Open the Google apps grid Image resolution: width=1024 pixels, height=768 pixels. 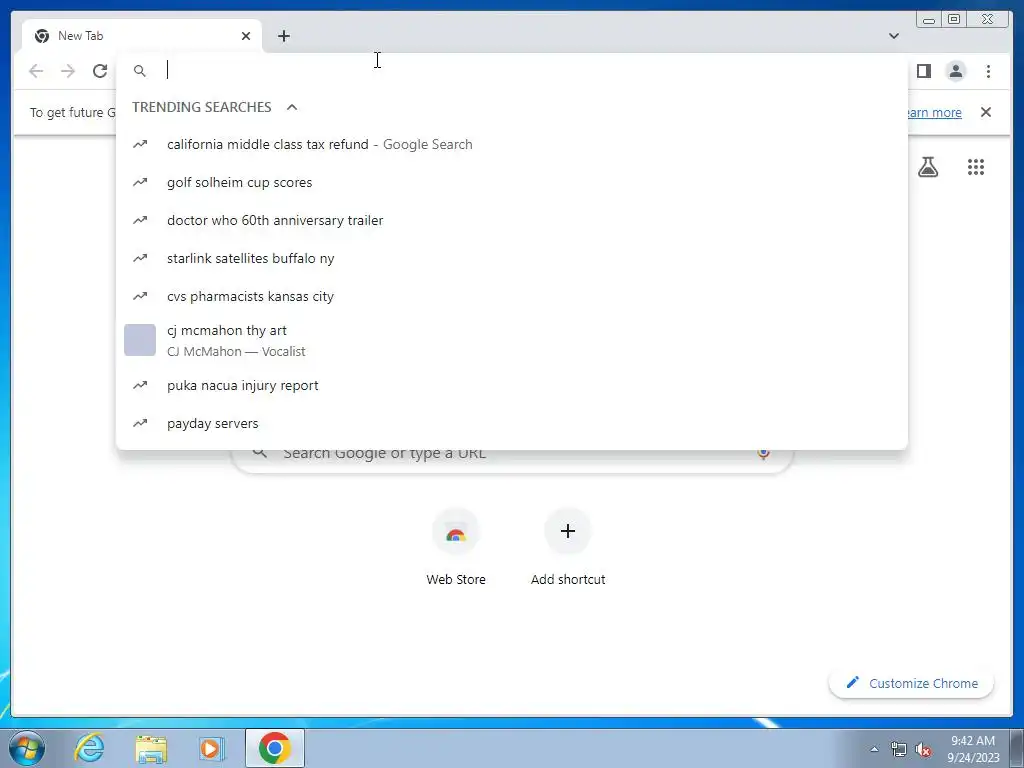coord(976,167)
